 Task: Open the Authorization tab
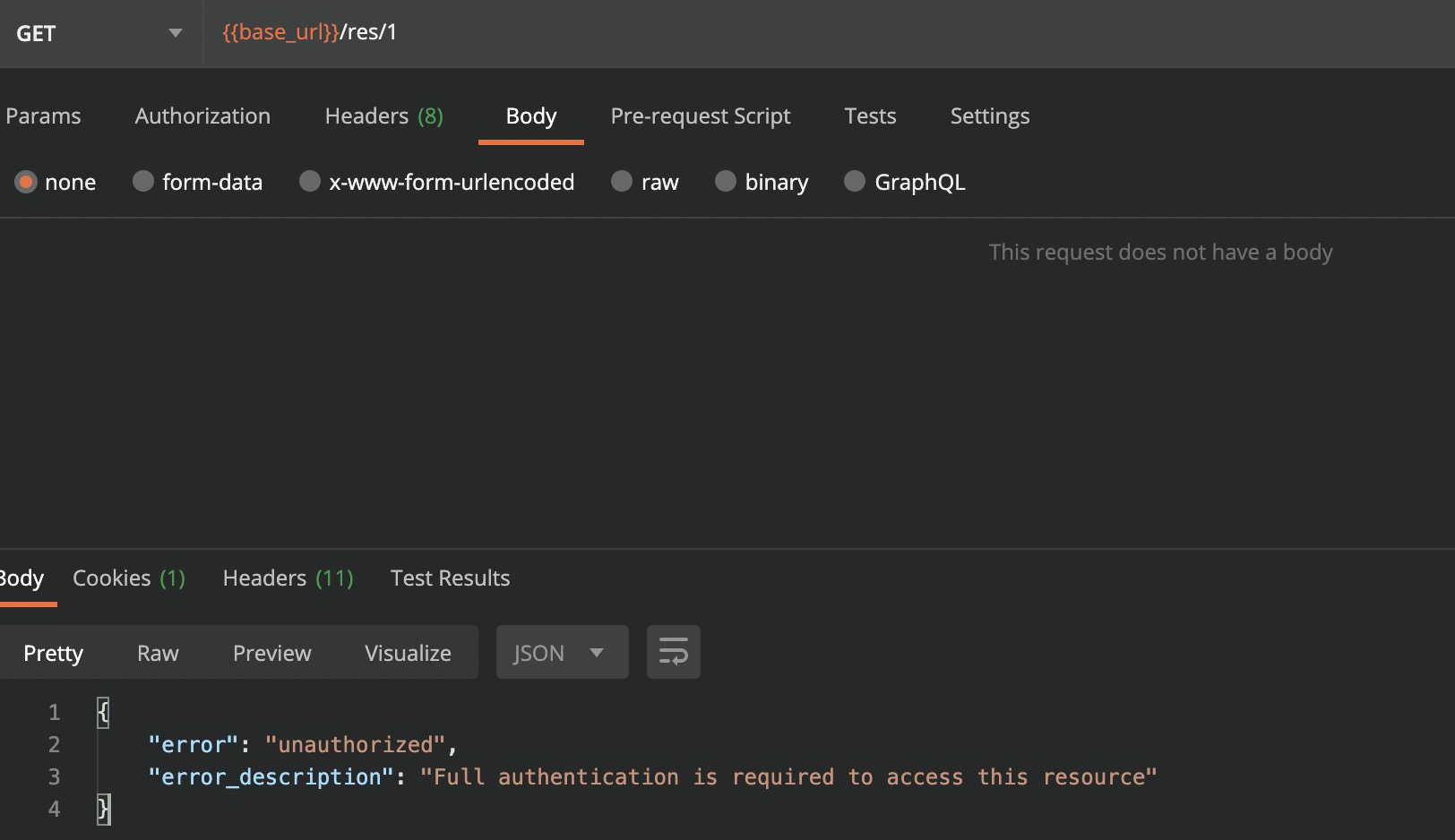click(x=202, y=116)
